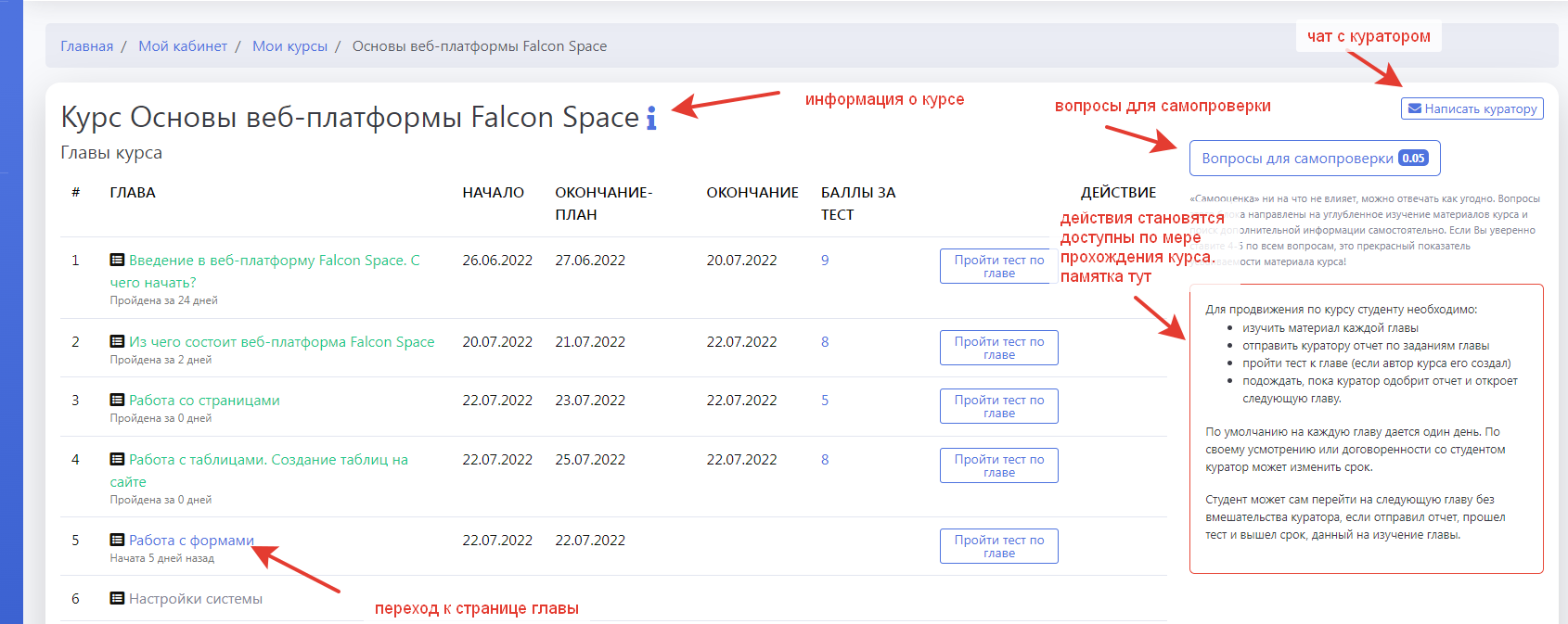This screenshot has width=1568, height=624.
Task: Click the course info icon beside the title
Action: tap(651, 119)
